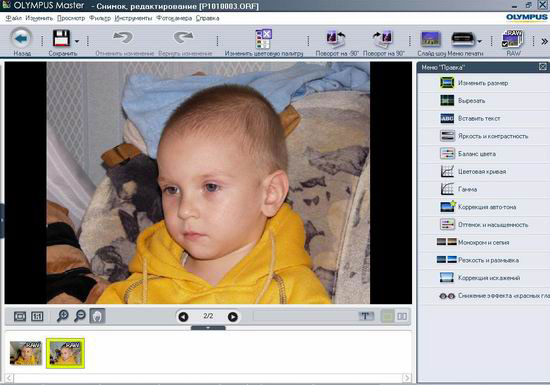Image resolution: width=550 pixels, height=385 pixels.
Task: Open the Файл menu
Action: pyautogui.click(x=13, y=18)
